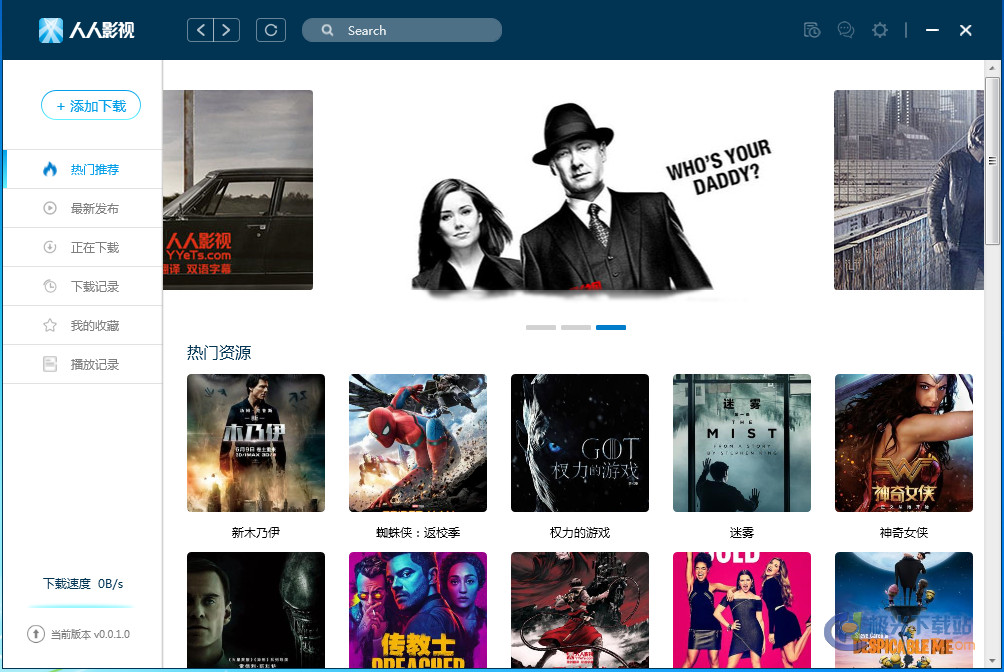Viewport: 1004px width, 672px height.
Task: View the 下载记录 sidebar tab
Action: (x=83, y=286)
